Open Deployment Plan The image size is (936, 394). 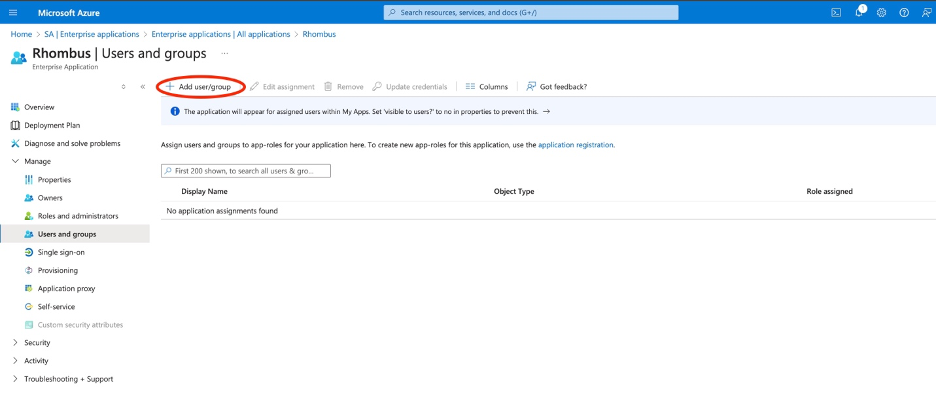click(x=52, y=125)
